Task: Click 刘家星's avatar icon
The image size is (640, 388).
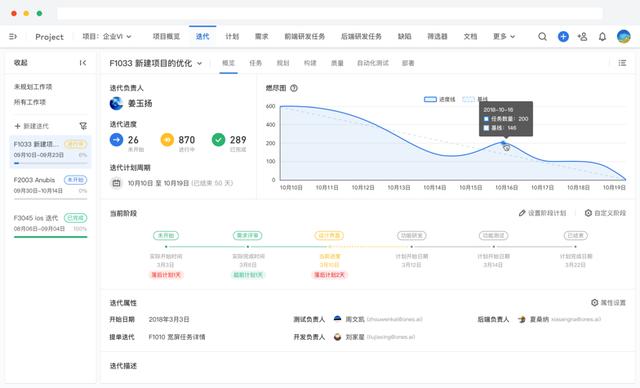Action: pos(337,337)
